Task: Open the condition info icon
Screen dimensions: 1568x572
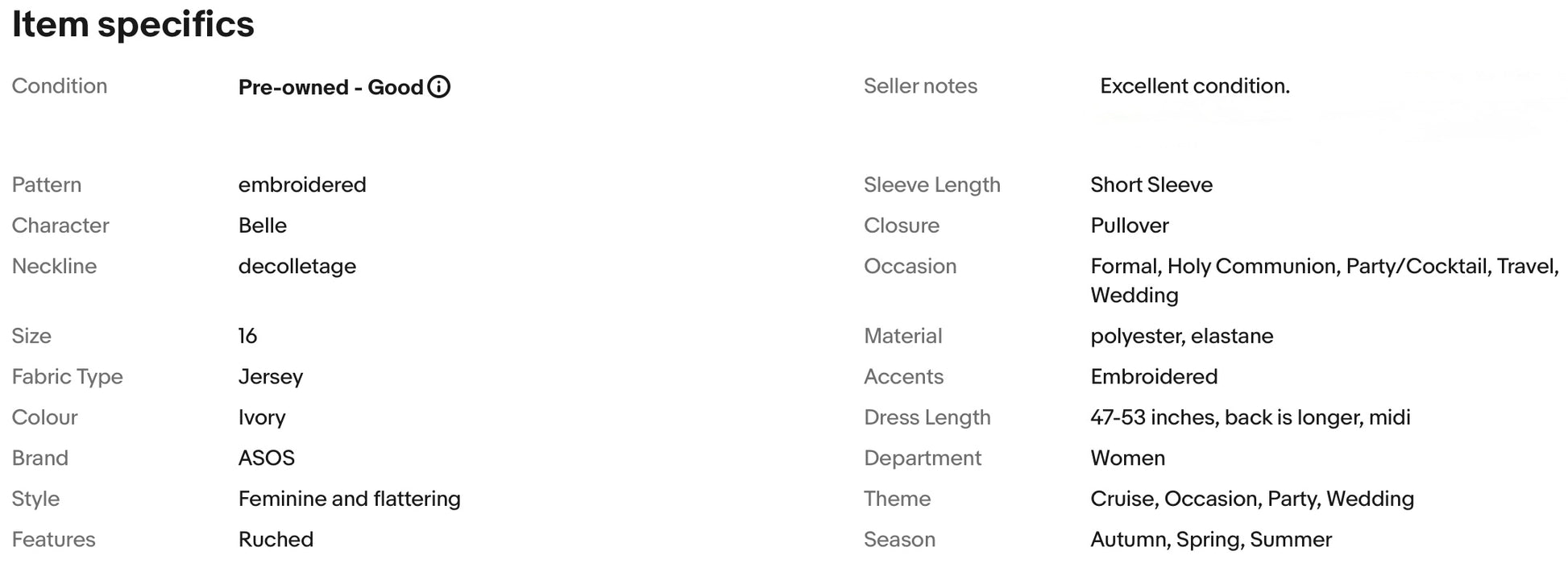Action: click(438, 86)
